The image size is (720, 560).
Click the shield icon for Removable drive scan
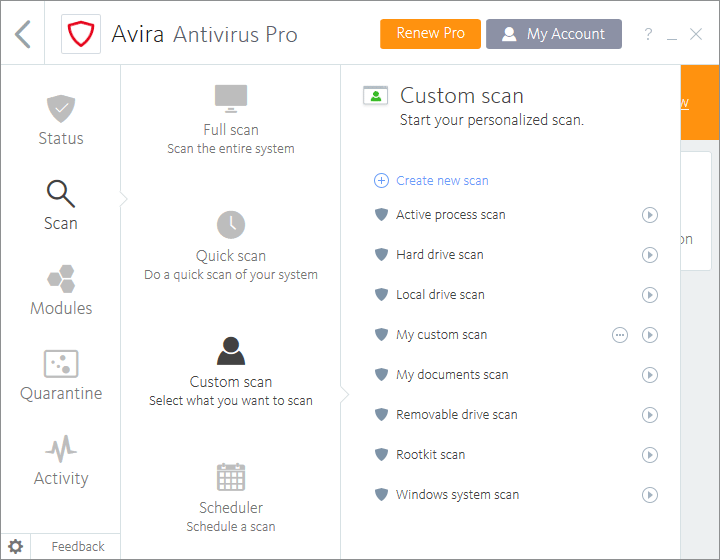pos(381,414)
